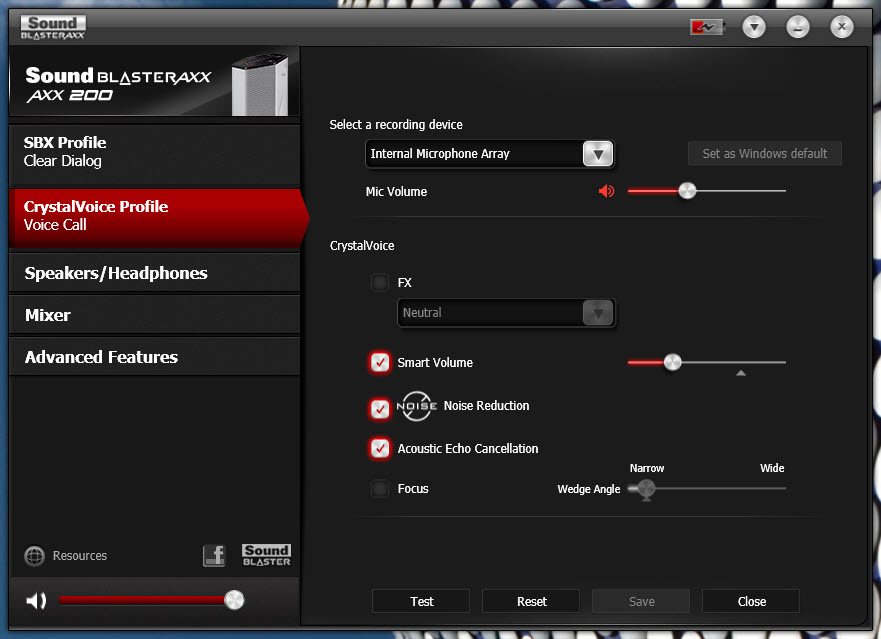The width and height of the screenshot is (881, 639).
Task: Enable the FX checkbox
Action: point(380,282)
